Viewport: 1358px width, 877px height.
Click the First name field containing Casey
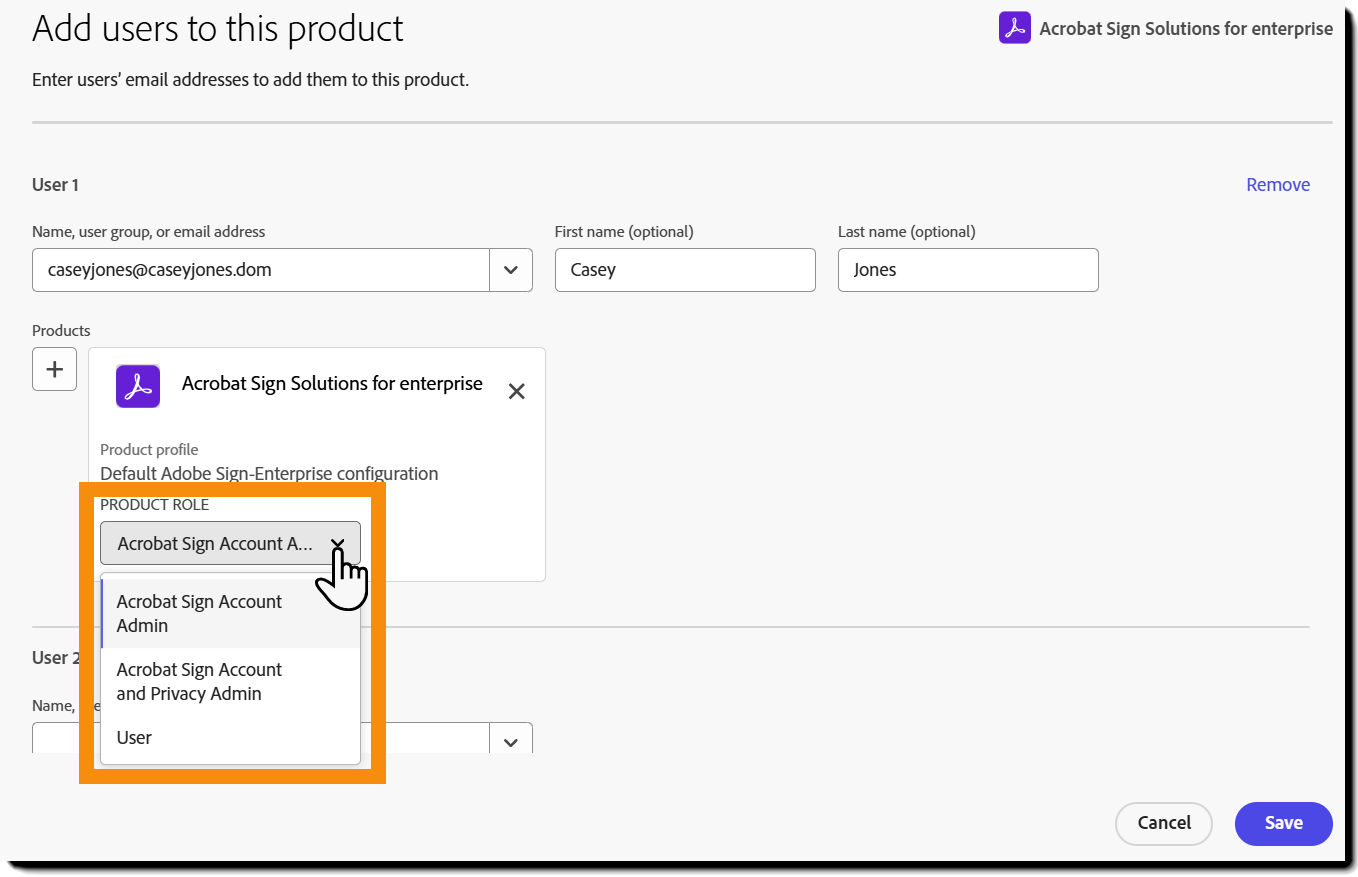pos(684,270)
